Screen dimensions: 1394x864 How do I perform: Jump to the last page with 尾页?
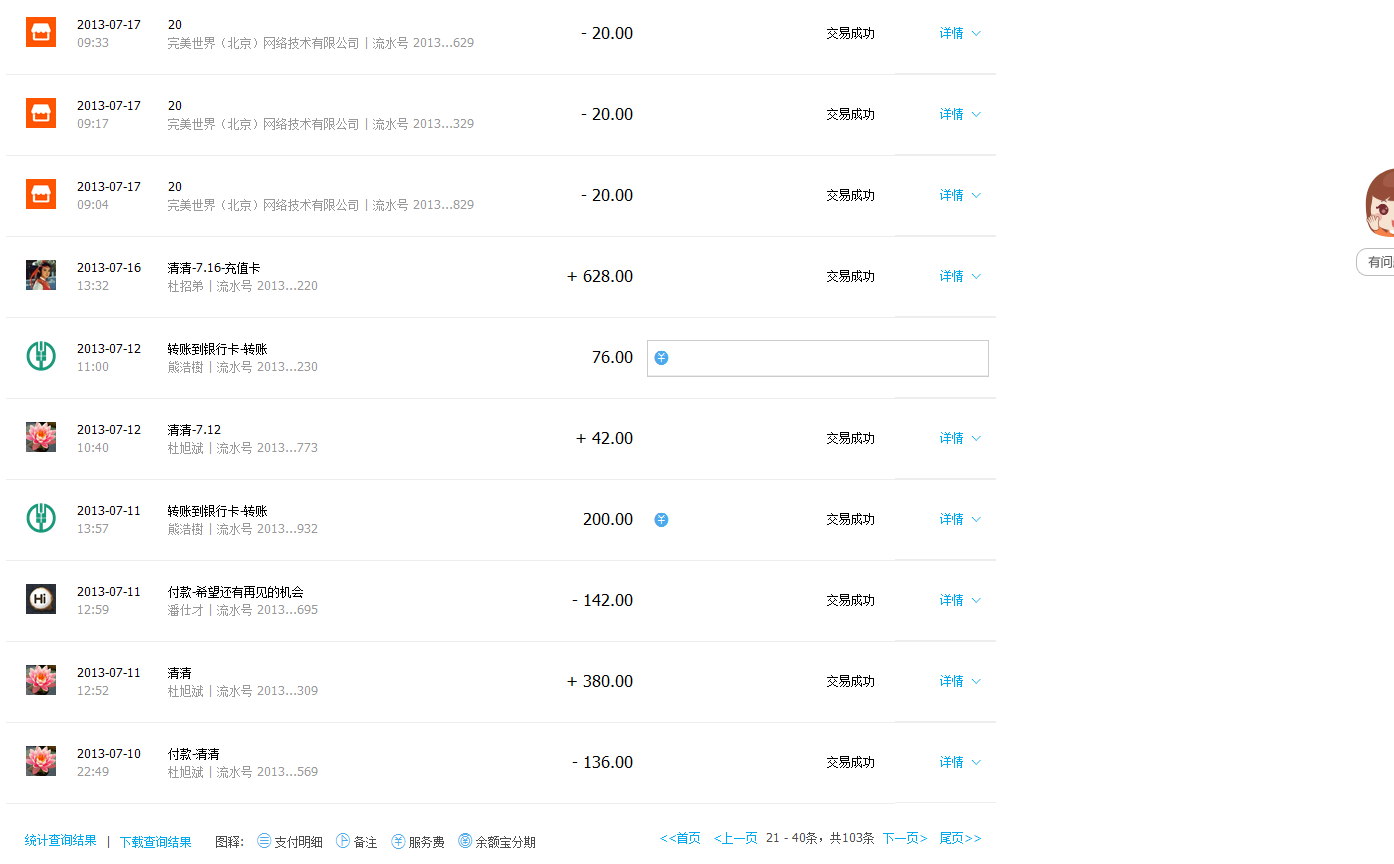tap(960, 838)
